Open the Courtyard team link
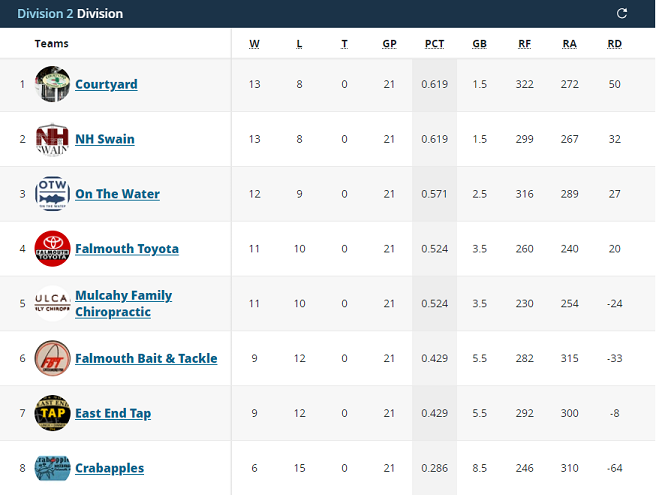656x495 pixels. click(106, 84)
